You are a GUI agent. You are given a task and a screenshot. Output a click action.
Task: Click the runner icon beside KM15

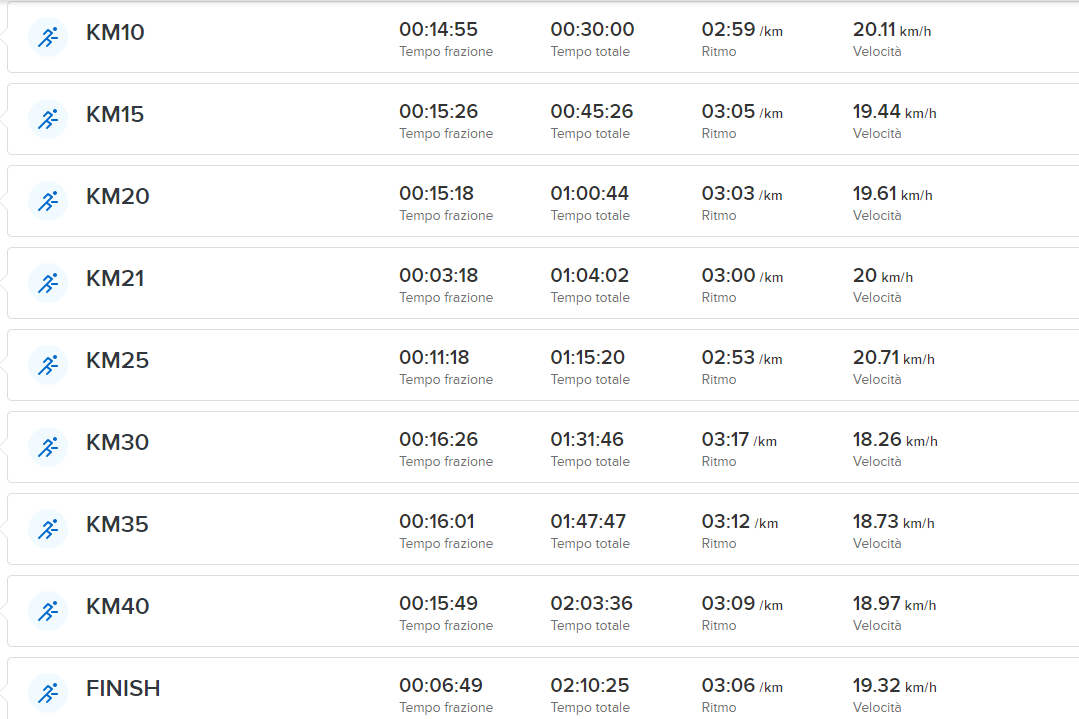pos(48,119)
